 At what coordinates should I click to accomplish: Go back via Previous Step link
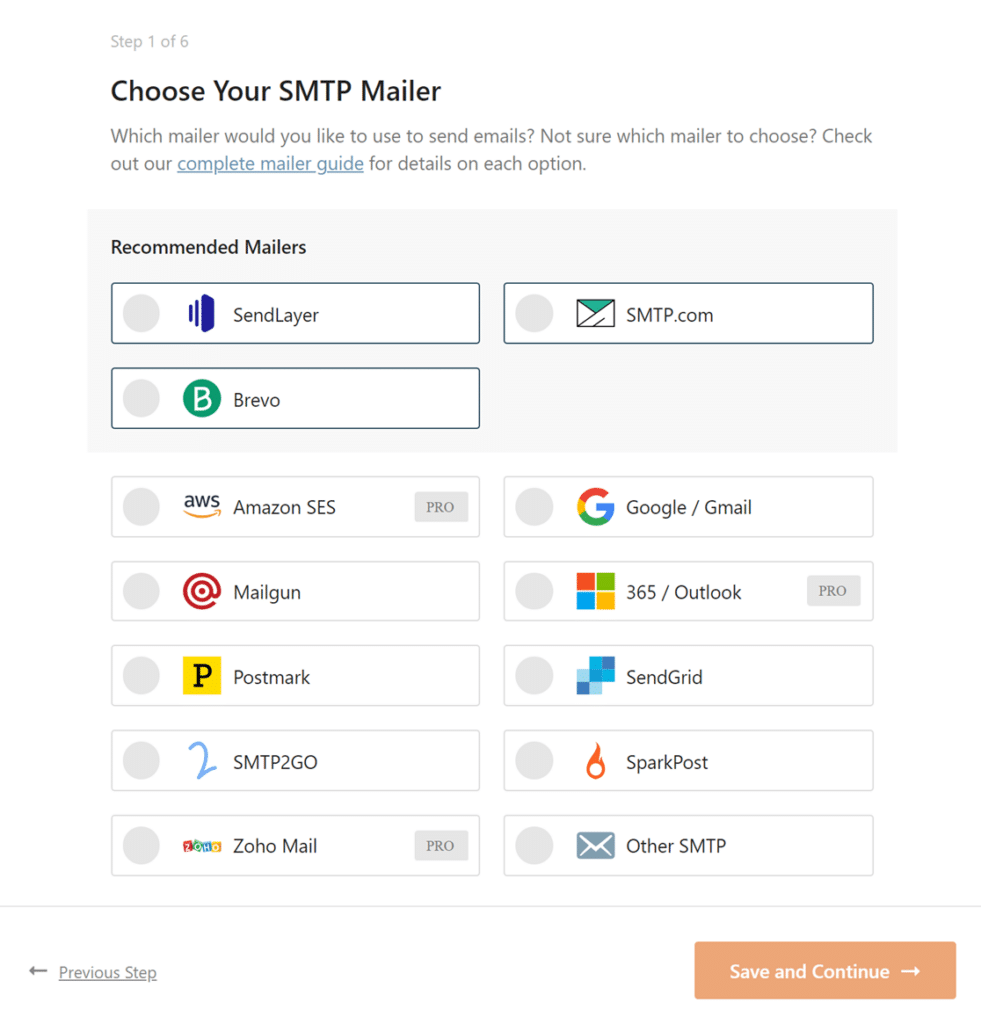pos(107,971)
